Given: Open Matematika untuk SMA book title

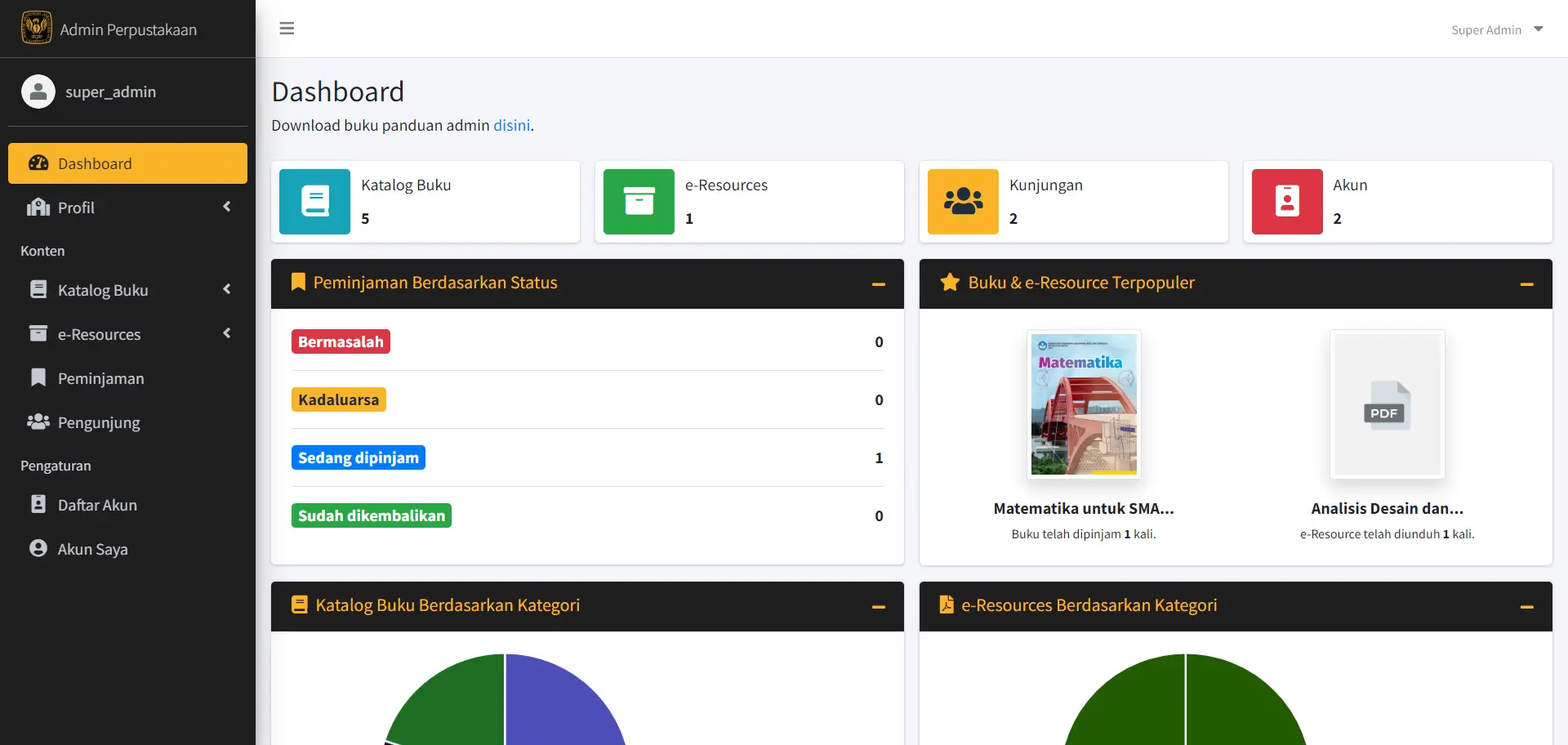Looking at the screenshot, I should (x=1083, y=508).
